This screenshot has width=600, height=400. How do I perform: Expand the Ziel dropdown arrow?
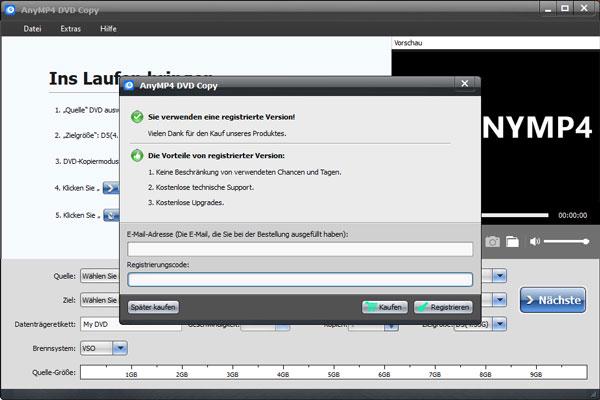[x=499, y=300]
